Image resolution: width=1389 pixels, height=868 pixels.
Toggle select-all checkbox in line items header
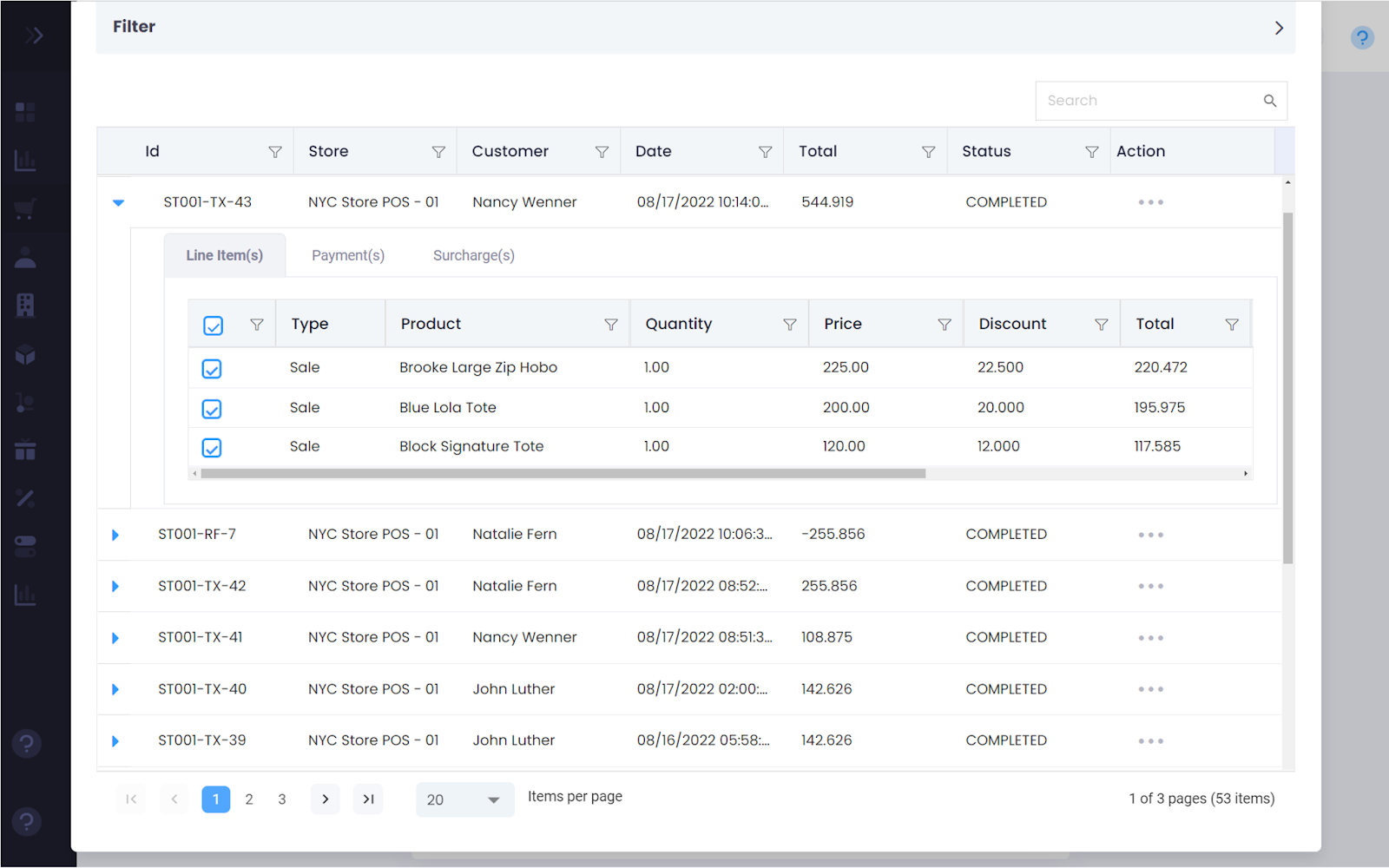(x=214, y=325)
